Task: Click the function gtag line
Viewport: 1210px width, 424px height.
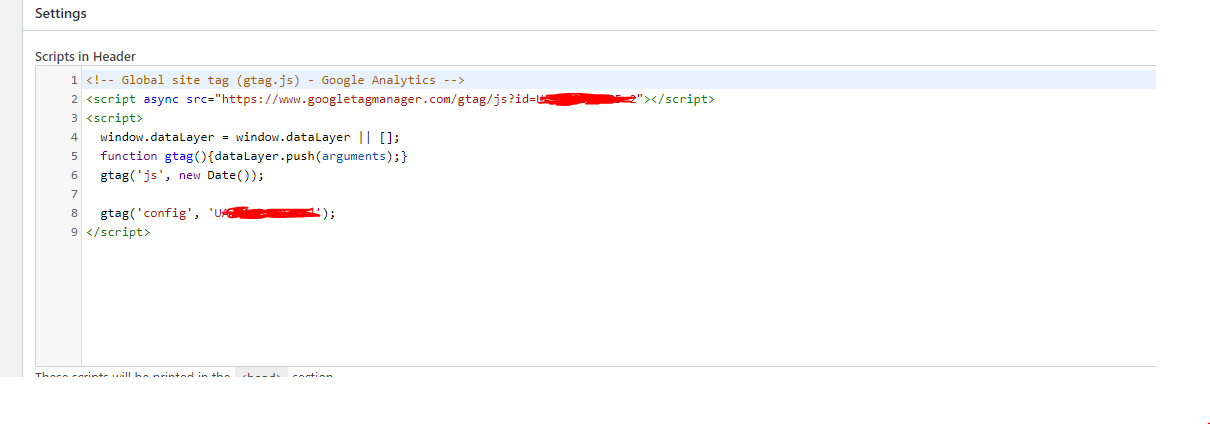Action: pyautogui.click(x=253, y=156)
